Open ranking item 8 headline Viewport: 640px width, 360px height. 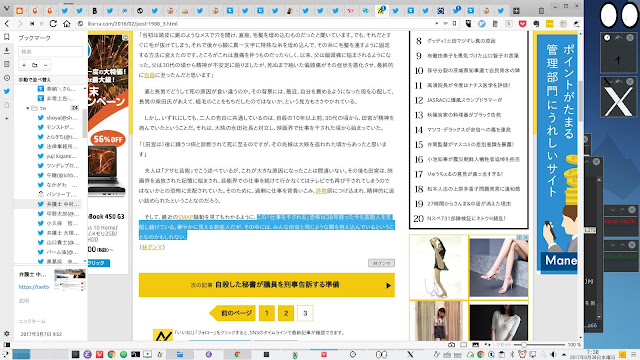click(461, 41)
